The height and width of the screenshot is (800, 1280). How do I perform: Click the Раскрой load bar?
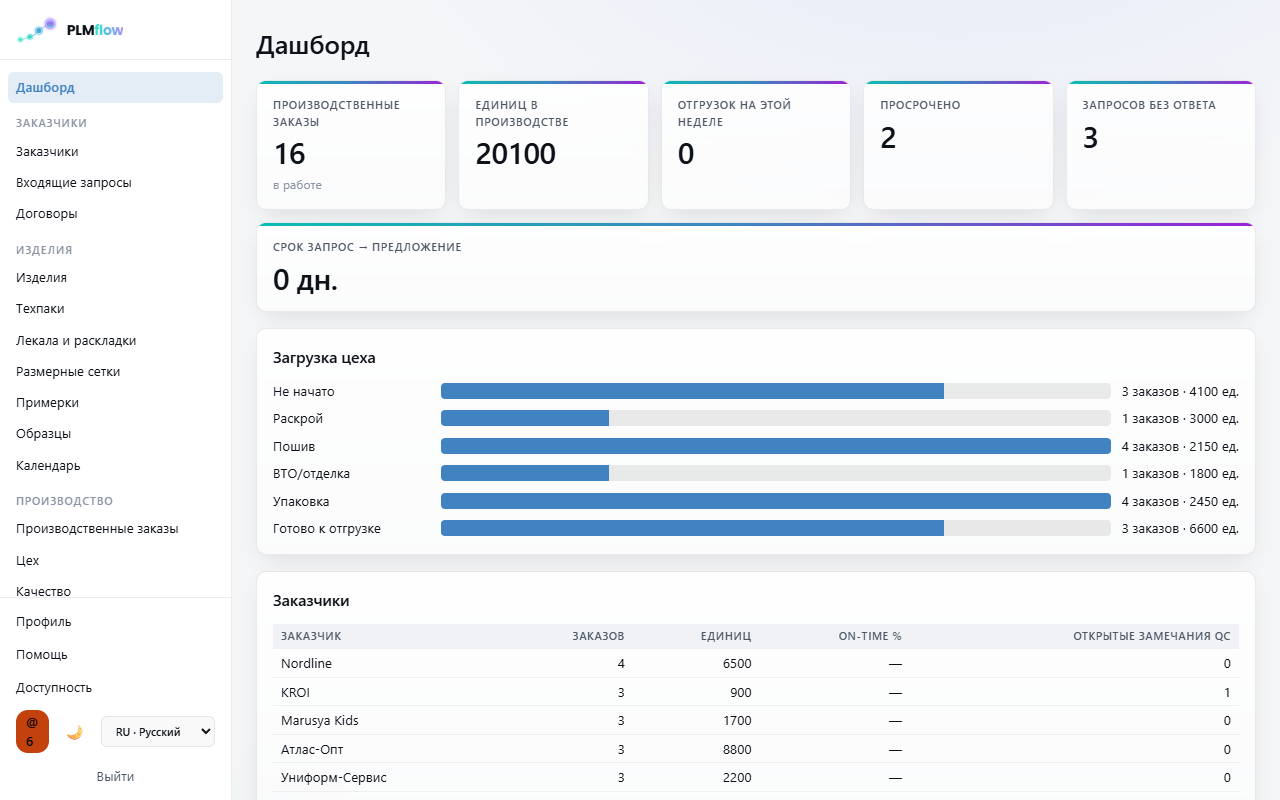[x=776, y=419]
